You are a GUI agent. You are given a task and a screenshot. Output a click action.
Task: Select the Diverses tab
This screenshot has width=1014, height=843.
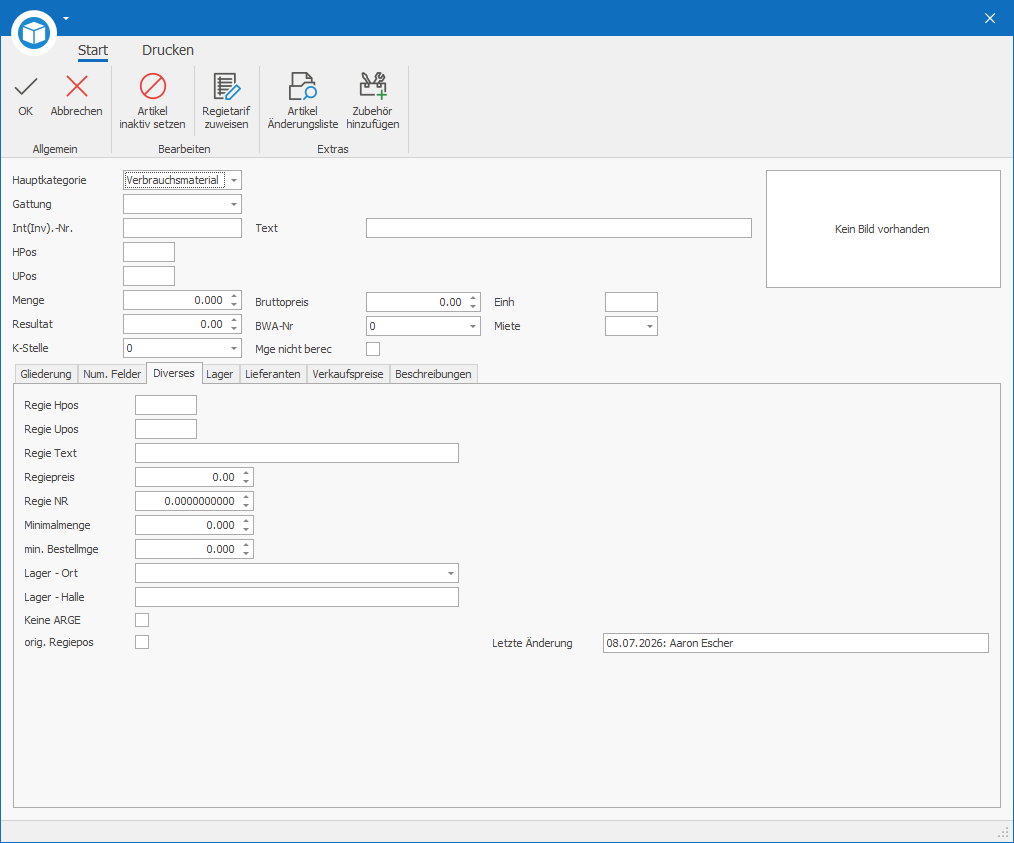(x=174, y=373)
